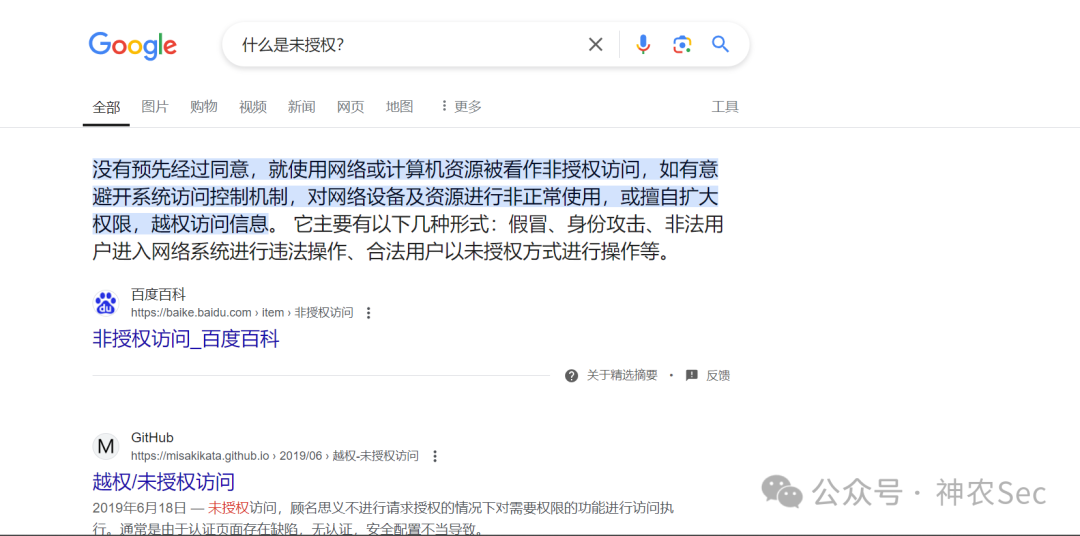Click the blue magnifying glass search icon
1080x536 pixels.
(x=720, y=45)
